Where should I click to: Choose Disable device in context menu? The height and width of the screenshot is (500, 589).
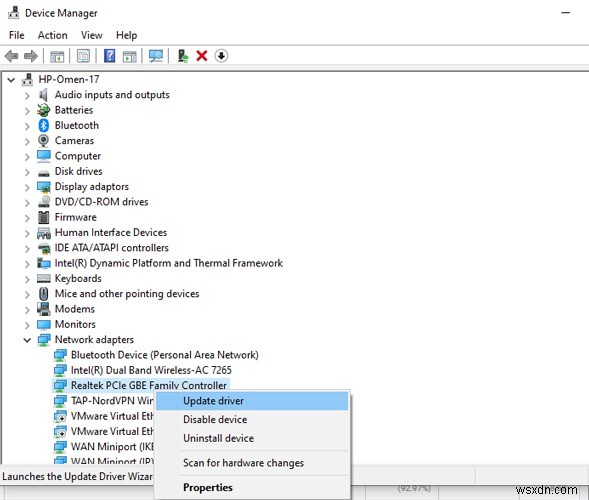[252, 419]
